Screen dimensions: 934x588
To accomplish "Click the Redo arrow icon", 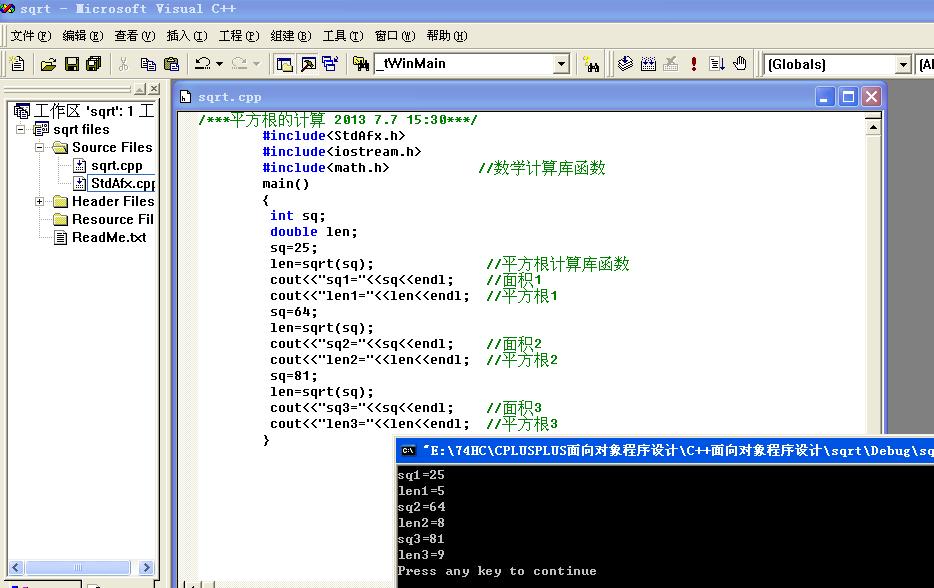I will [239, 64].
